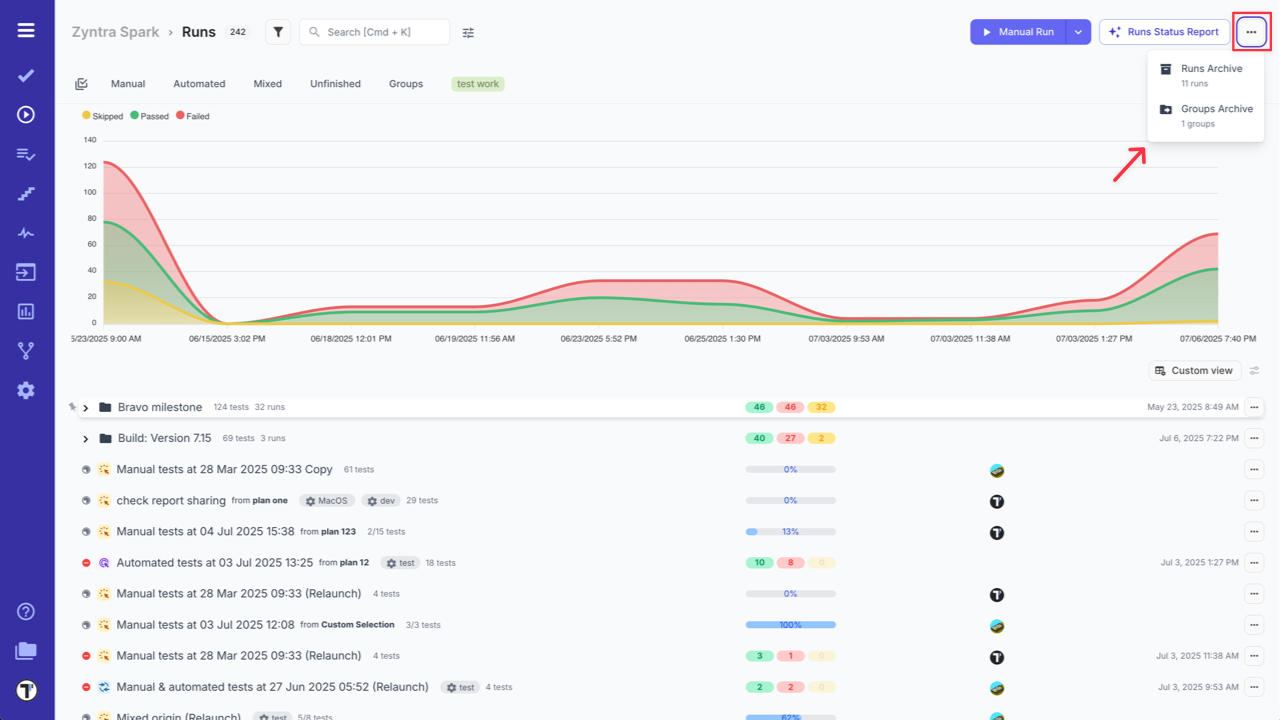Viewport: 1280px width, 720px height.
Task: Open search settings sliders beside search box
Action: pos(467,32)
